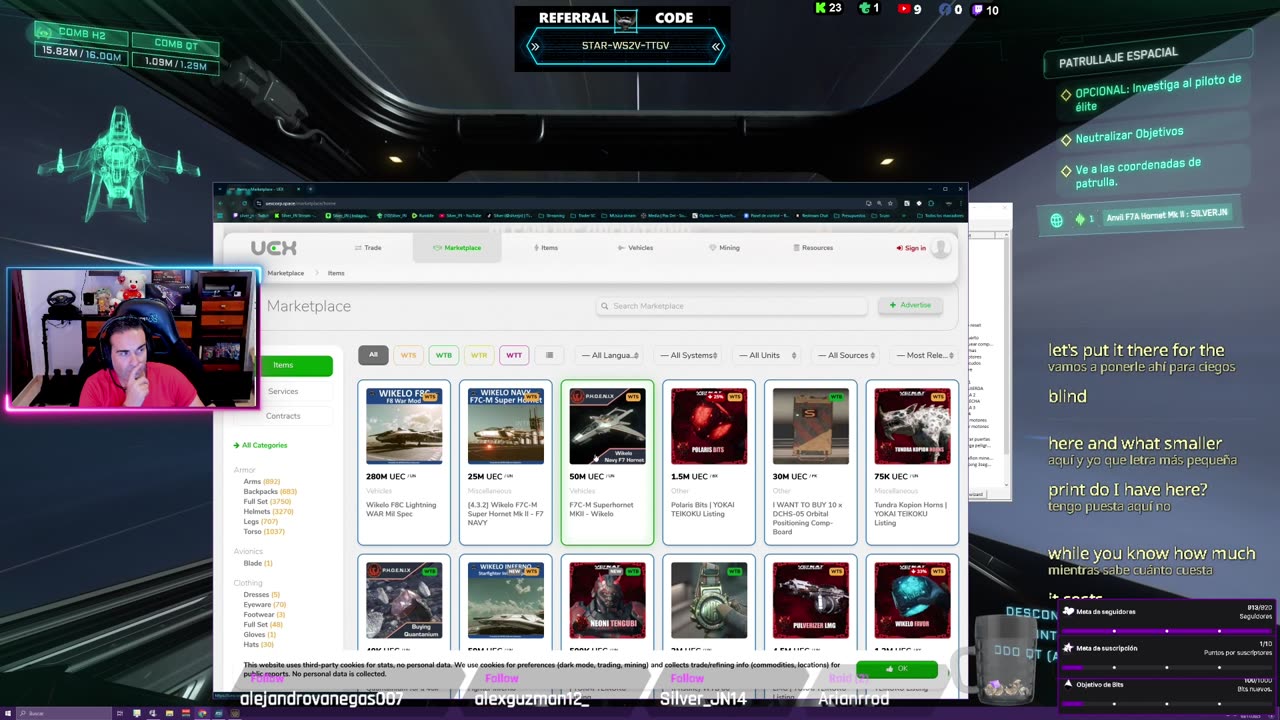
Task: Open the Mining nav tab
Action: tap(724, 248)
